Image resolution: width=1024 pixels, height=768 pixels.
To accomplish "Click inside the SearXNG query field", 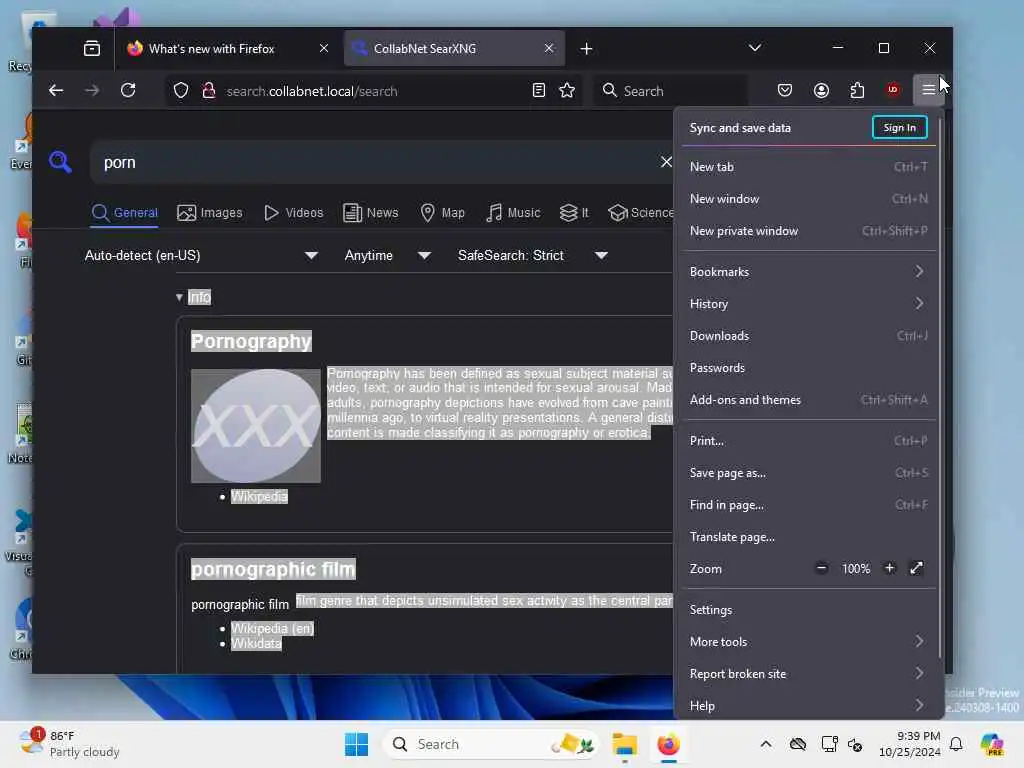I will point(376,162).
